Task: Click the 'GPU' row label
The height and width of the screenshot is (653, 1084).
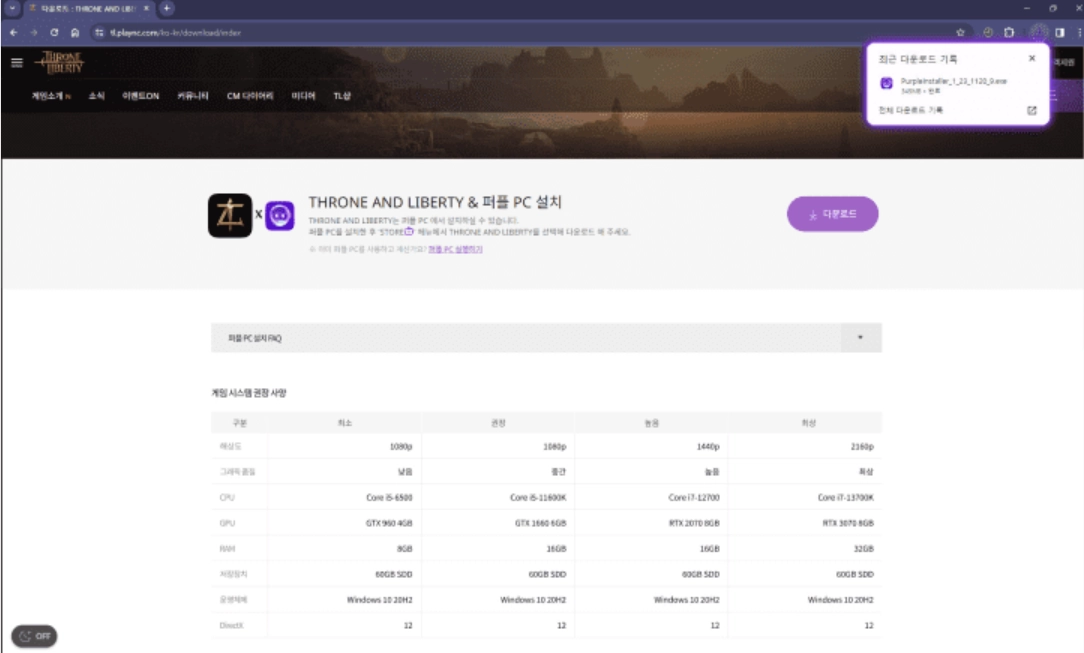Action: point(227,523)
